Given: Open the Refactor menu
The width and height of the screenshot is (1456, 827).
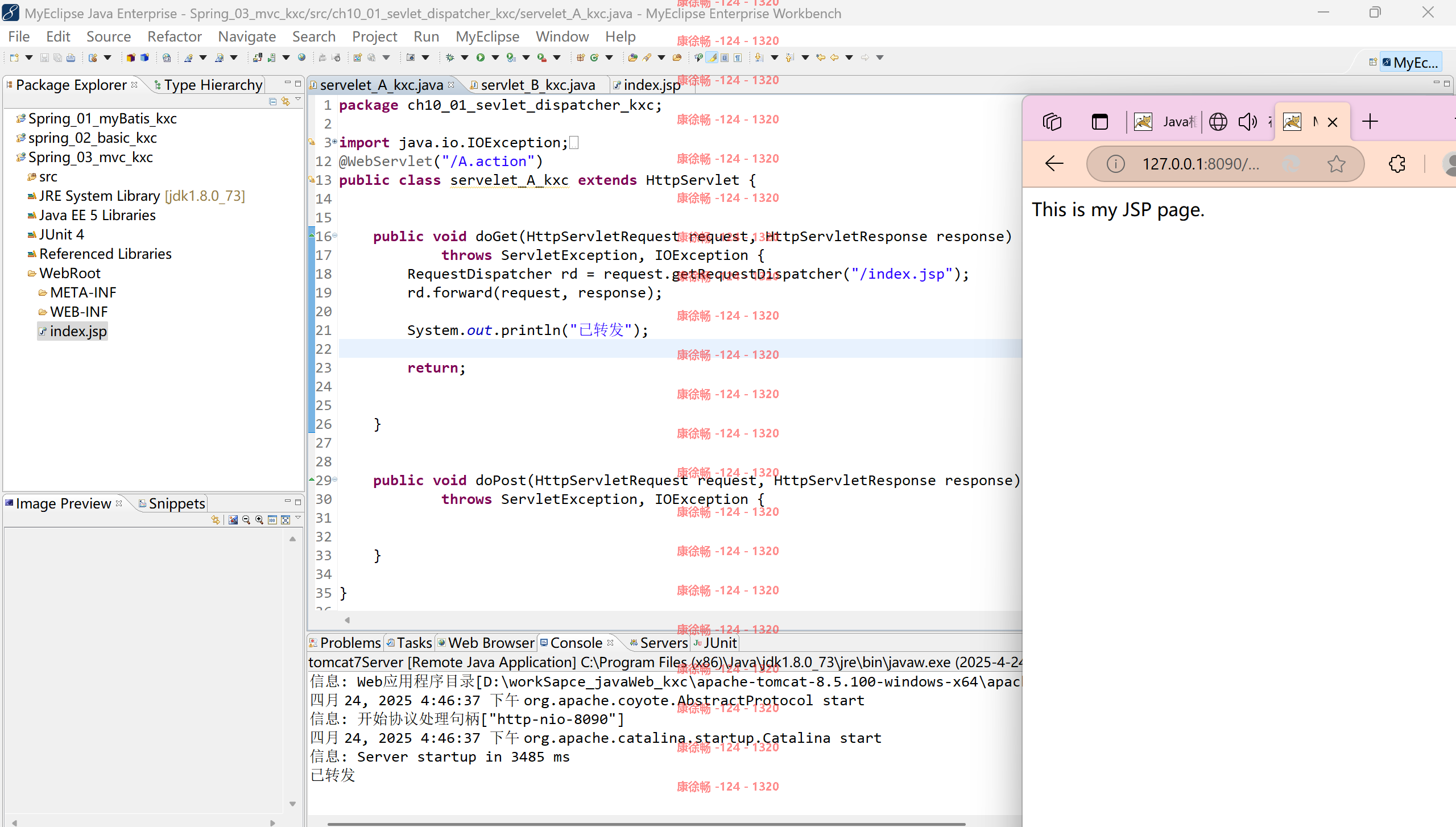Looking at the screenshot, I should (175, 36).
